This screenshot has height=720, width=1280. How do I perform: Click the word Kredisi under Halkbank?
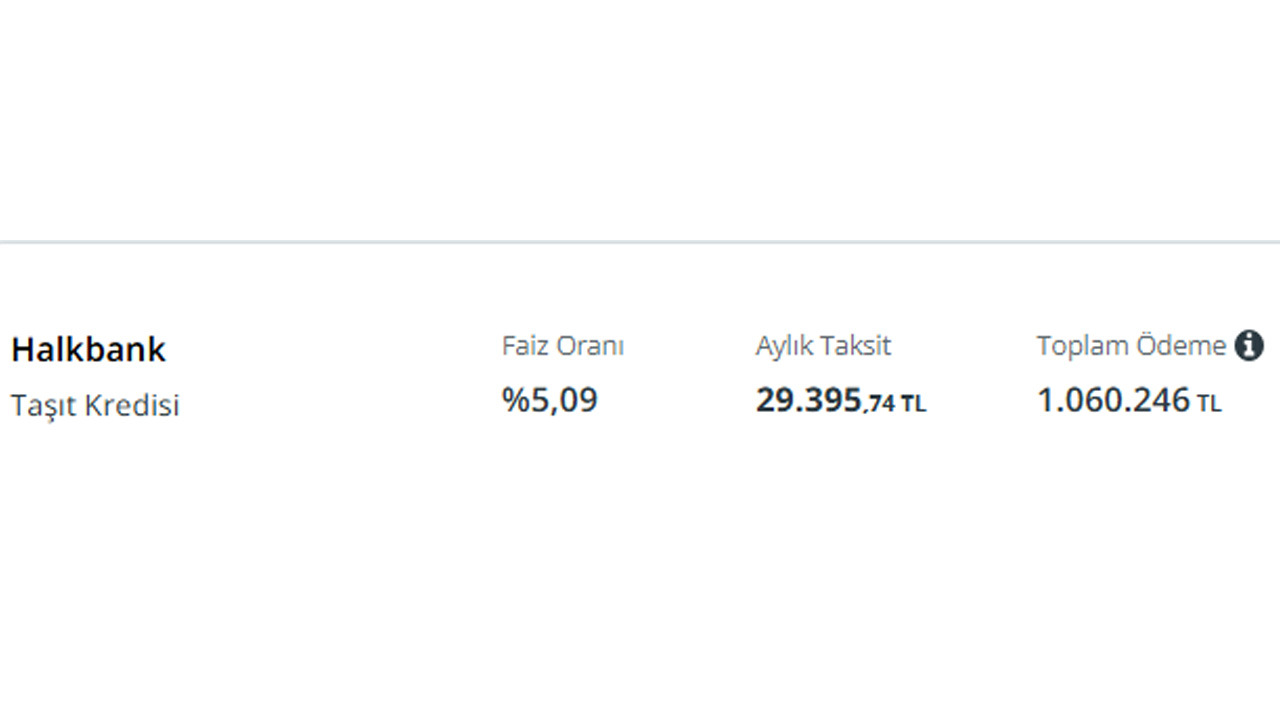(x=132, y=406)
